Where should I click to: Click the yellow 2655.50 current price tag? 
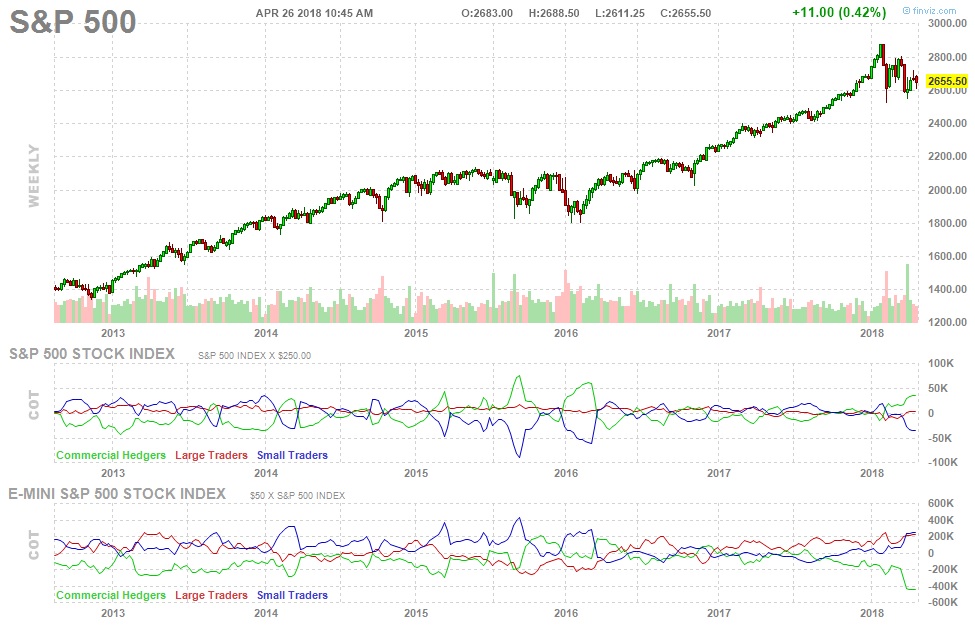947,81
